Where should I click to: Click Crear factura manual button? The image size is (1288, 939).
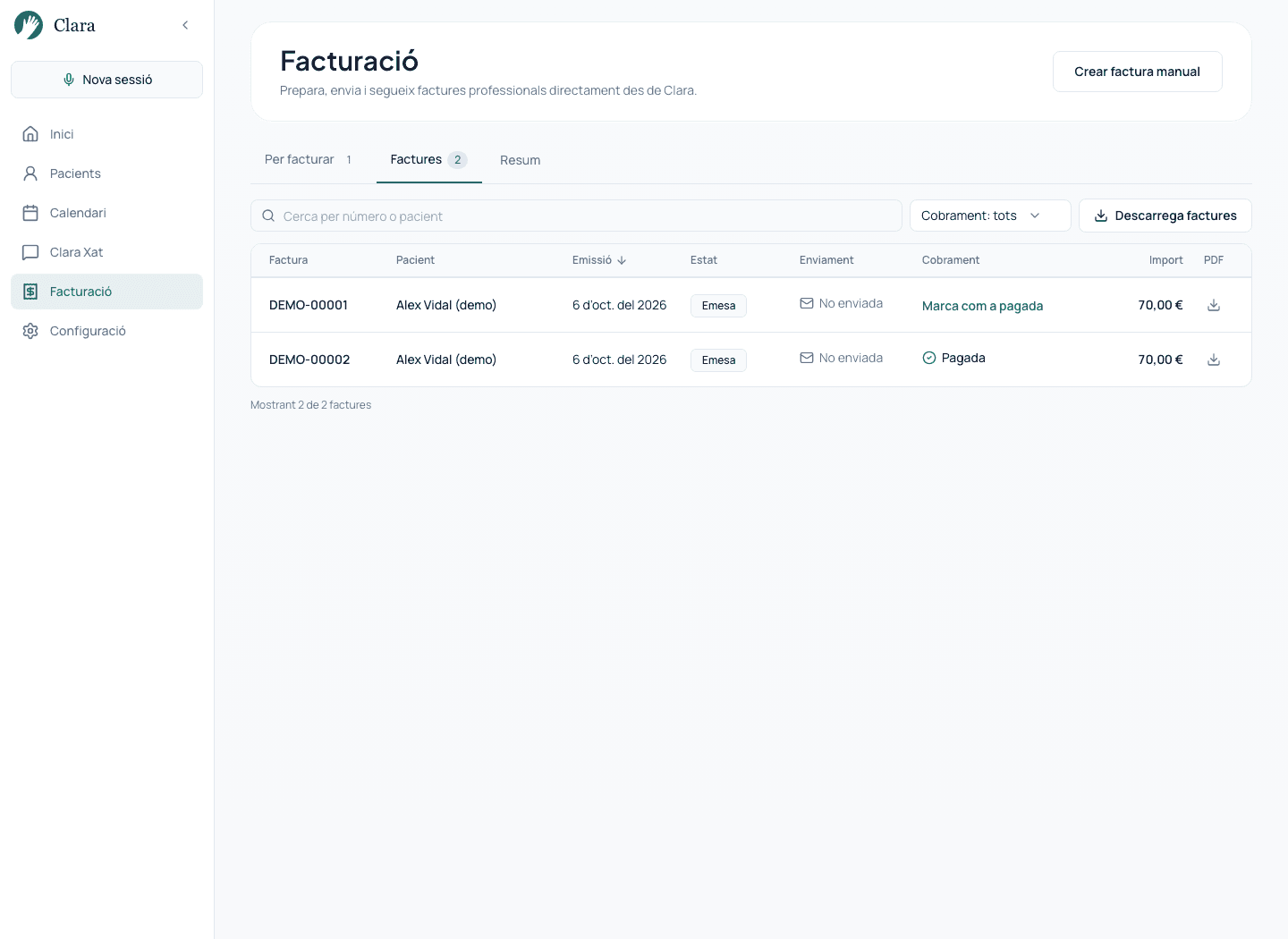tap(1137, 72)
